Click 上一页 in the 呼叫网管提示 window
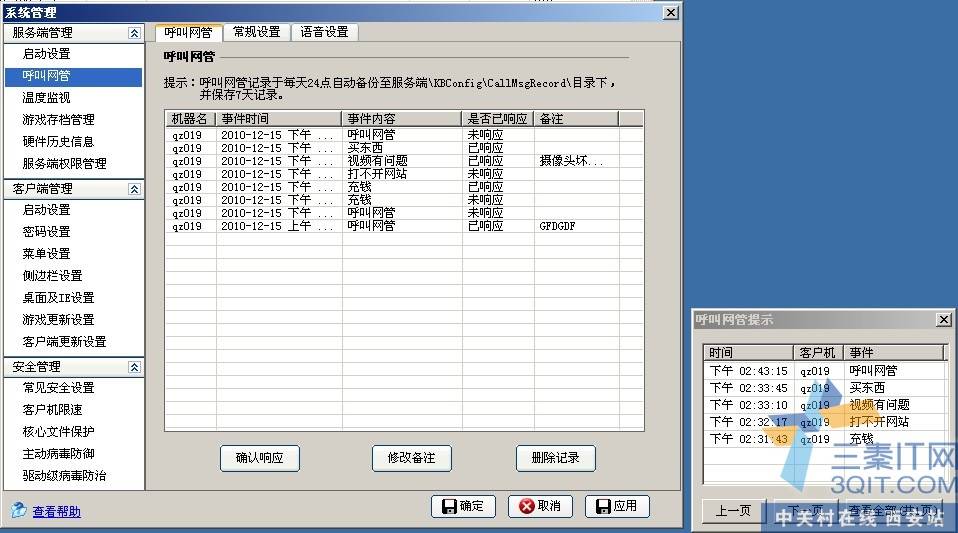The height and width of the screenshot is (533, 958). [x=733, y=511]
